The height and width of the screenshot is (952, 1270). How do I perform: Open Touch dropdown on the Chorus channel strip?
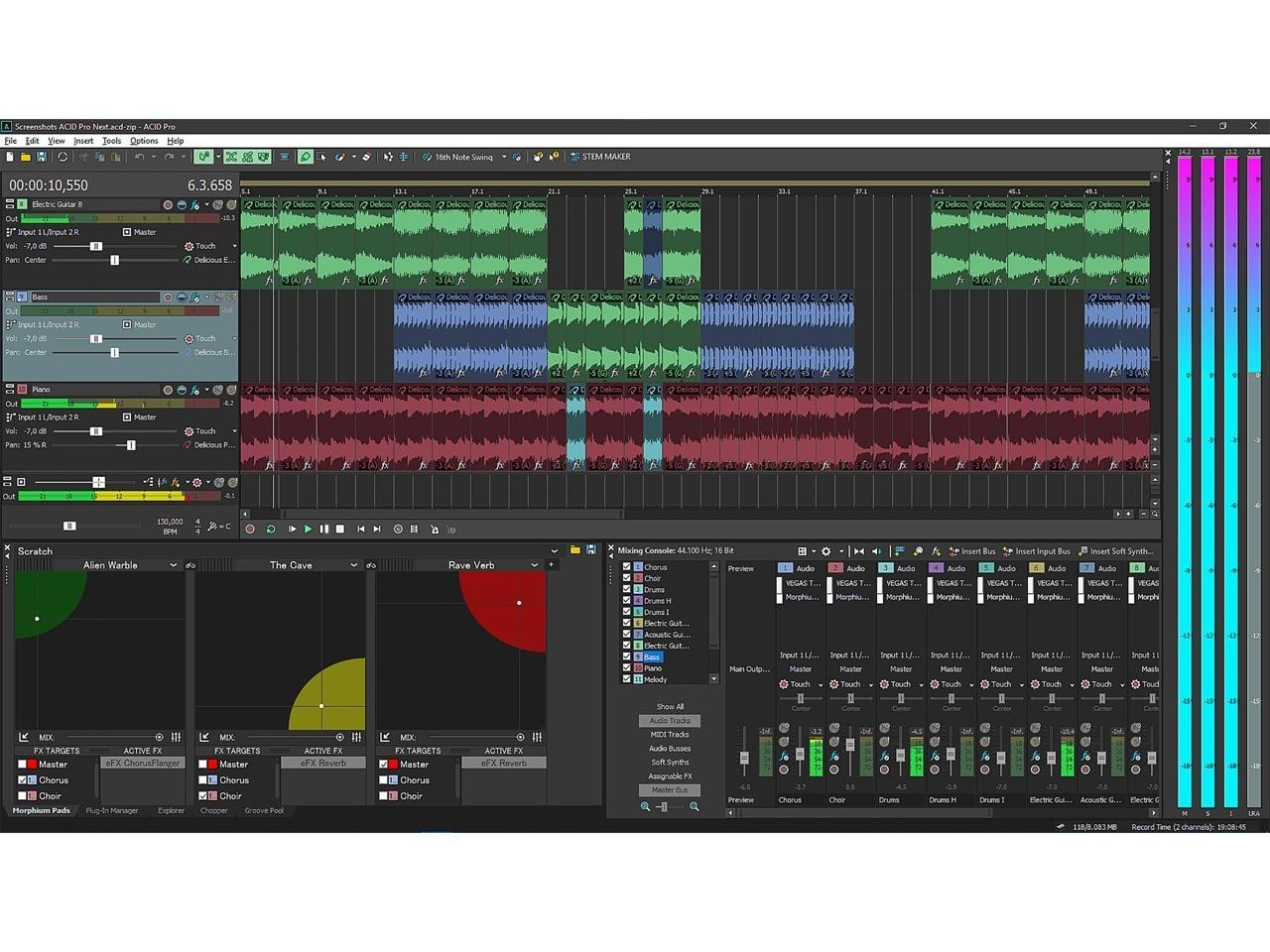821,684
